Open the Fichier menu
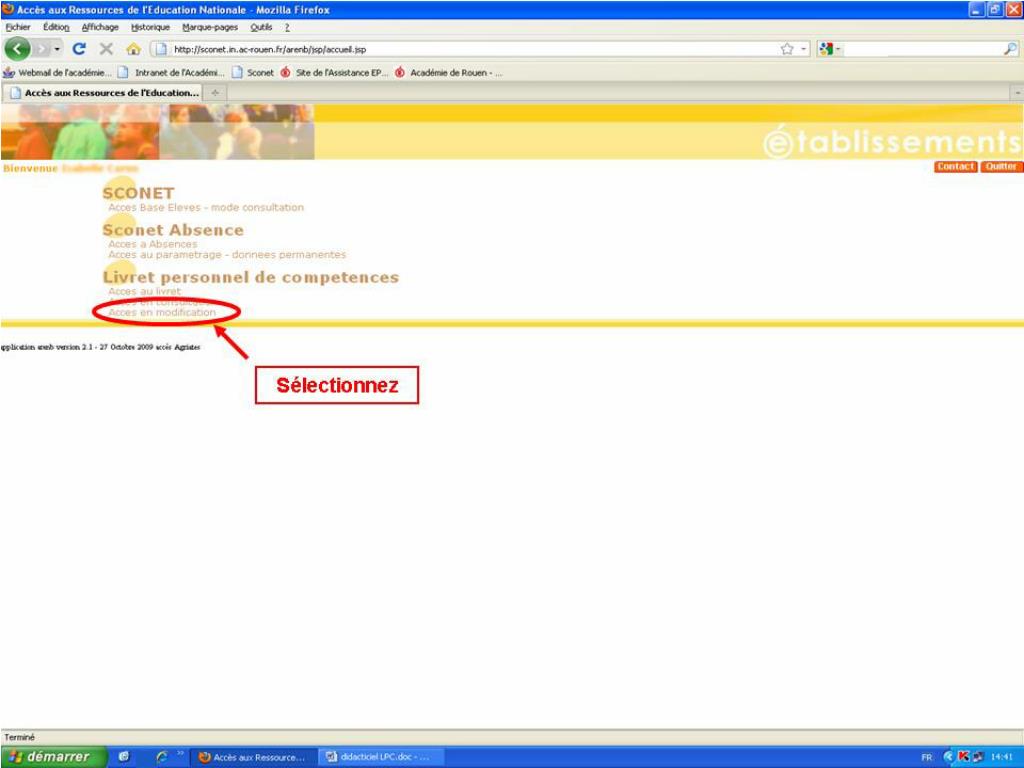 click(x=18, y=27)
